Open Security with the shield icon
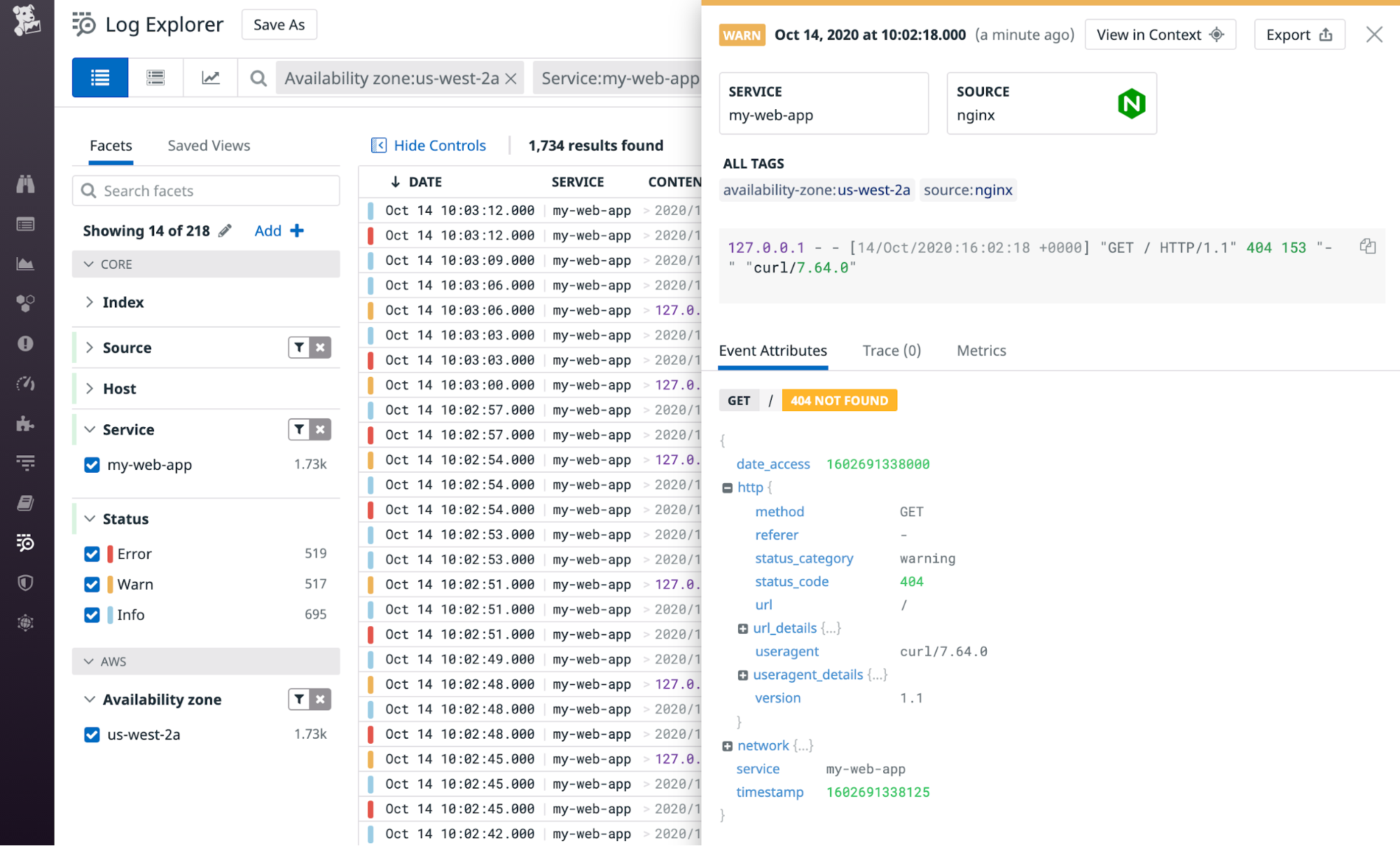The image size is (1400, 846). [25, 582]
